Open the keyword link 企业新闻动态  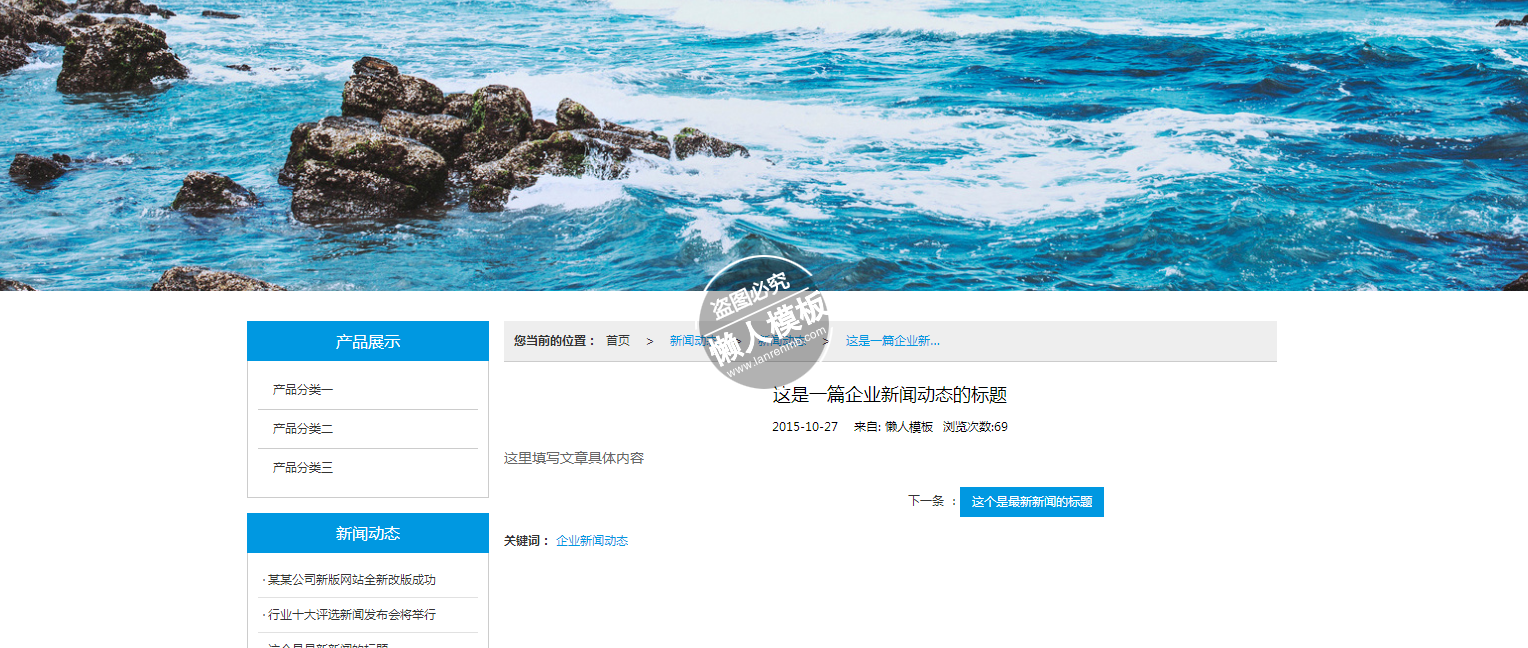tap(592, 541)
